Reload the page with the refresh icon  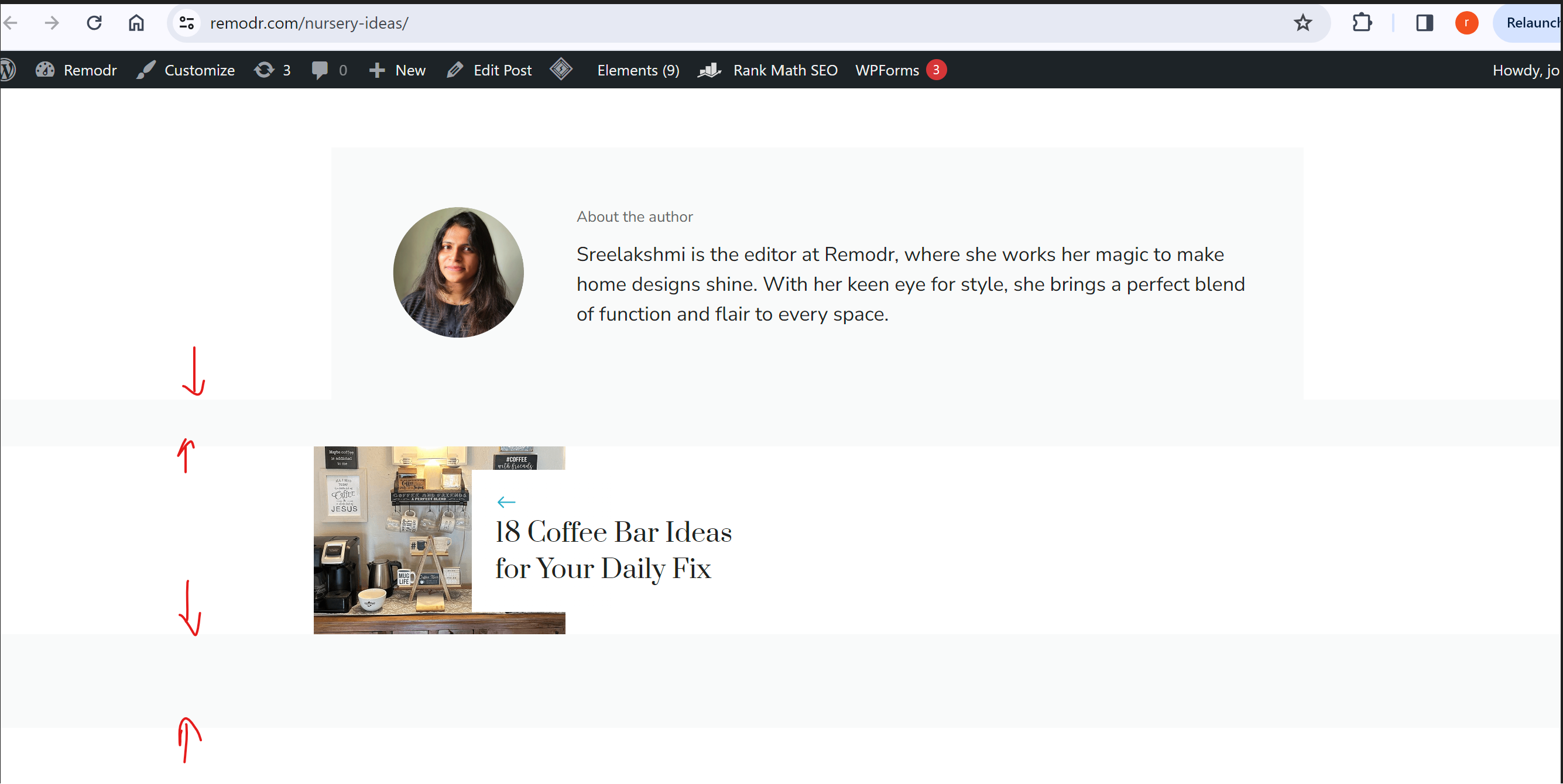(x=94, y=23)
